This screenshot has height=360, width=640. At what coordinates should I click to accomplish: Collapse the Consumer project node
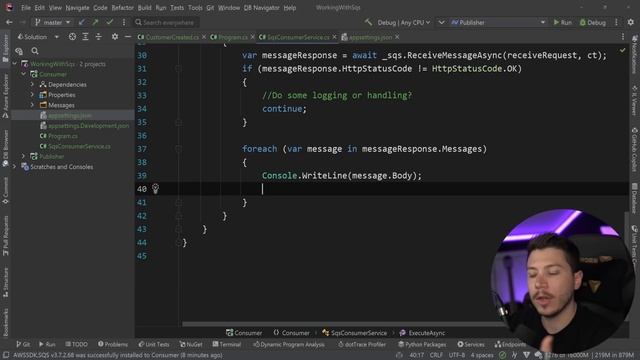coord(24,74)
